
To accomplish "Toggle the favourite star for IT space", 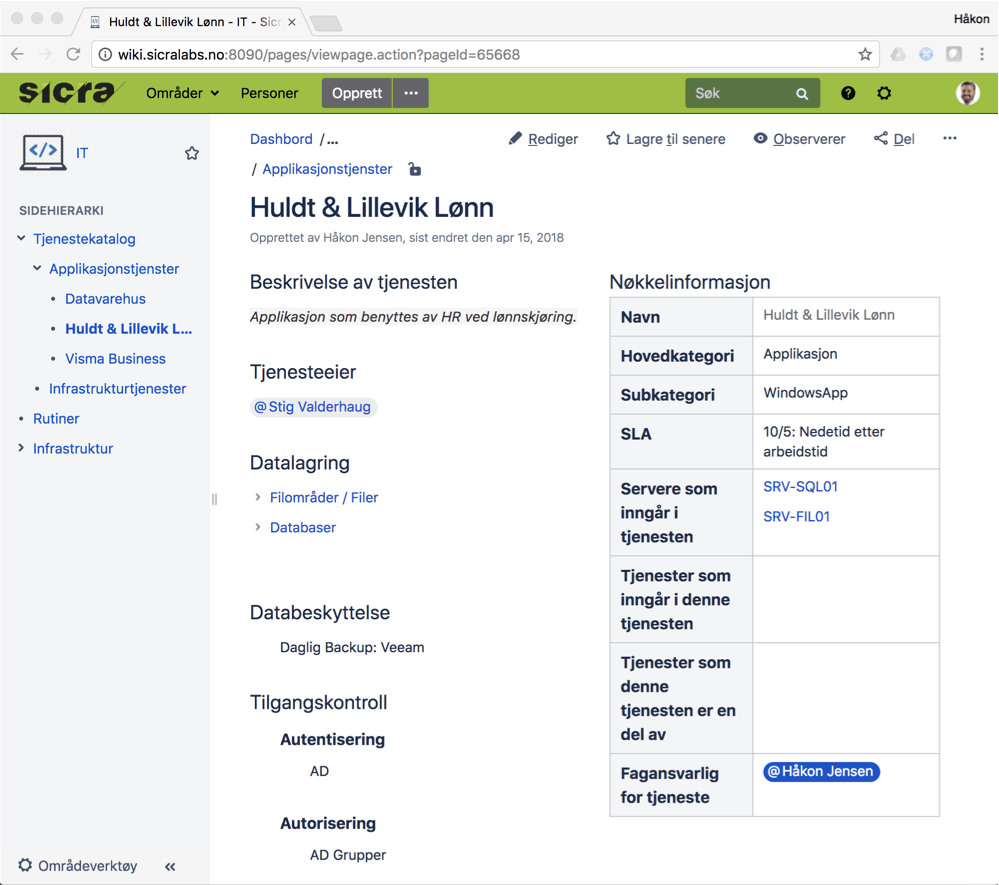I will click(x=192, y=153).
